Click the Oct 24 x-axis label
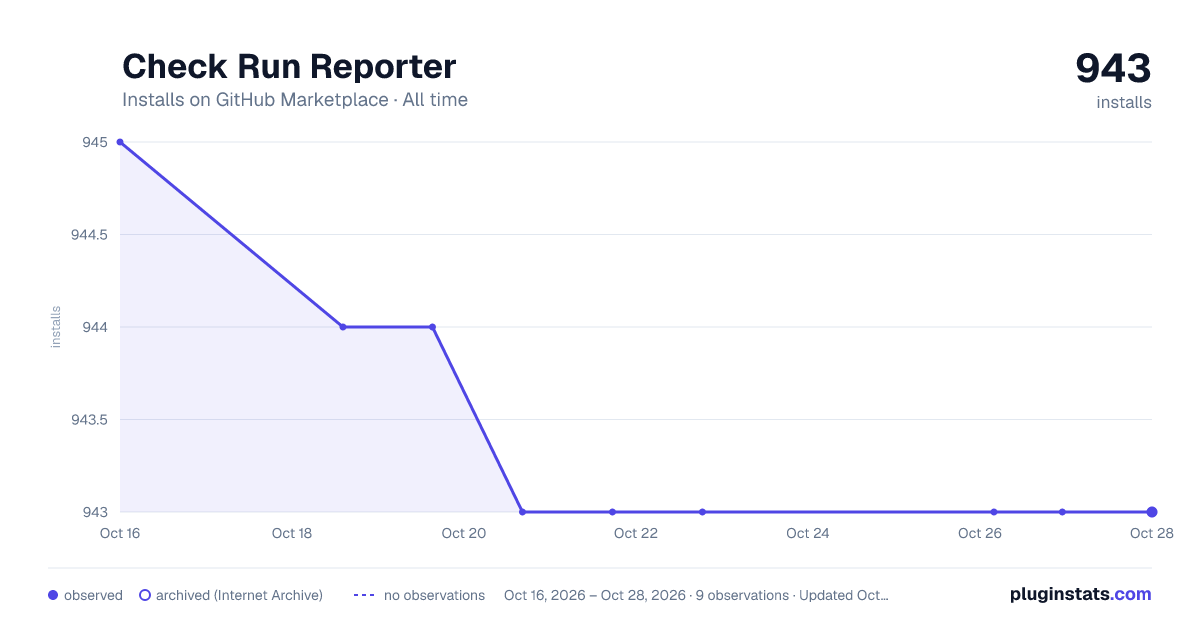The width and height of the screenshot is (1200, 630). pos(808,533)
